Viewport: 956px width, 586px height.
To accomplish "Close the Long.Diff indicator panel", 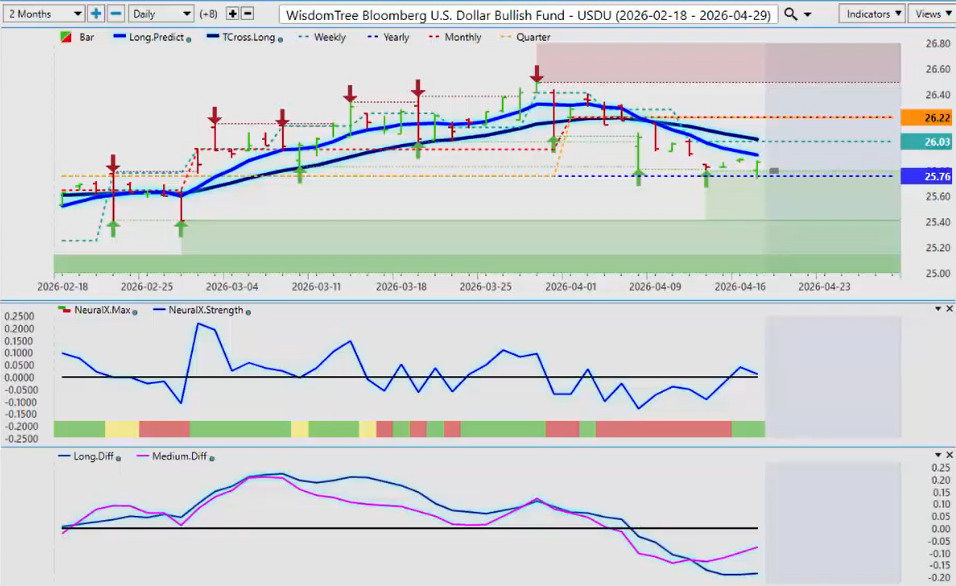I will coord(948,456).
